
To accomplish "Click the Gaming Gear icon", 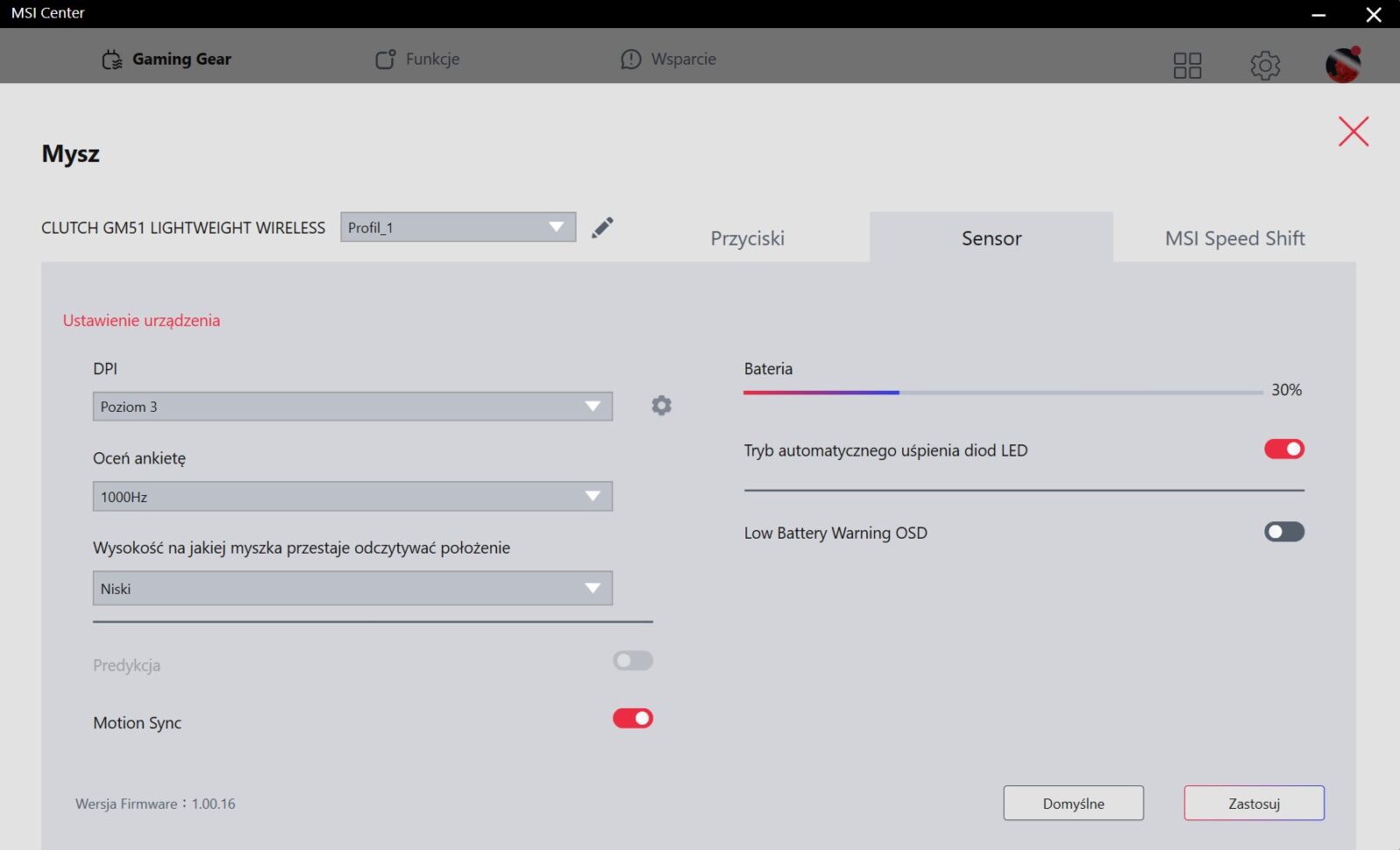I will 112,59.
